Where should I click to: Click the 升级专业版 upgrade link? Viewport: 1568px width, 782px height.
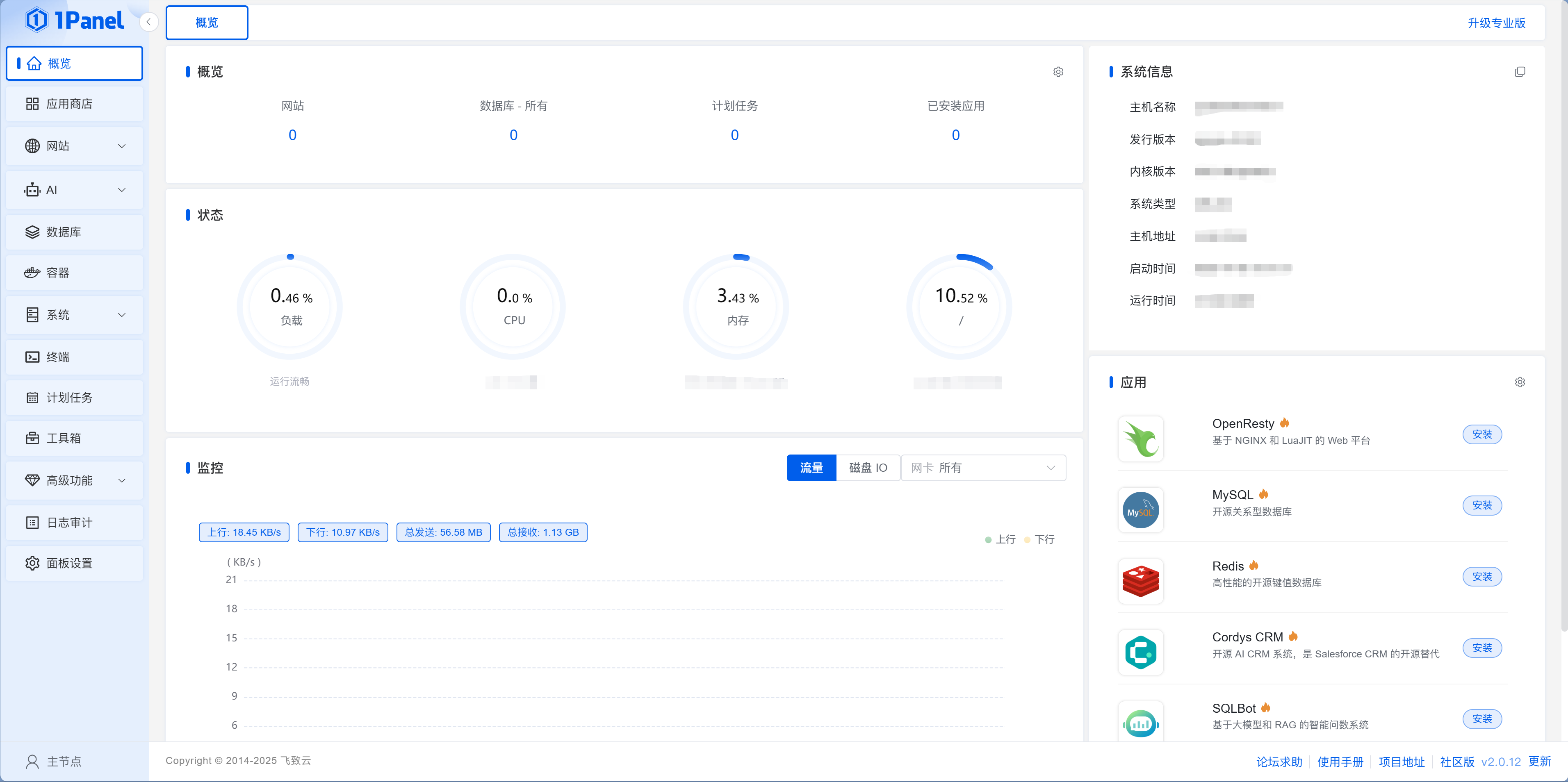click(x=1497, y=23)
